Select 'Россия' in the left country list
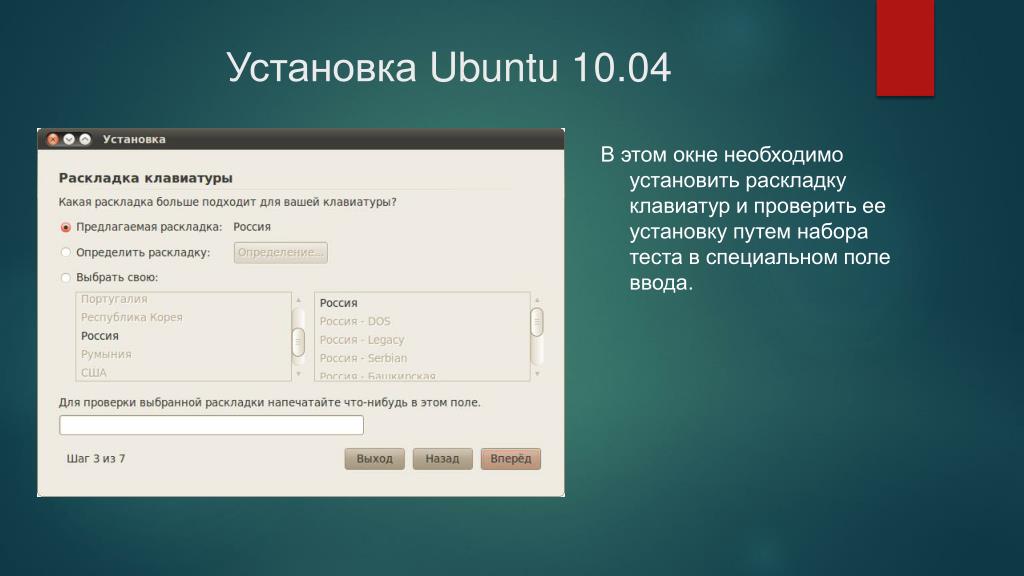The height and width of the screenshot is (576, 1024). tap(183, 336)
